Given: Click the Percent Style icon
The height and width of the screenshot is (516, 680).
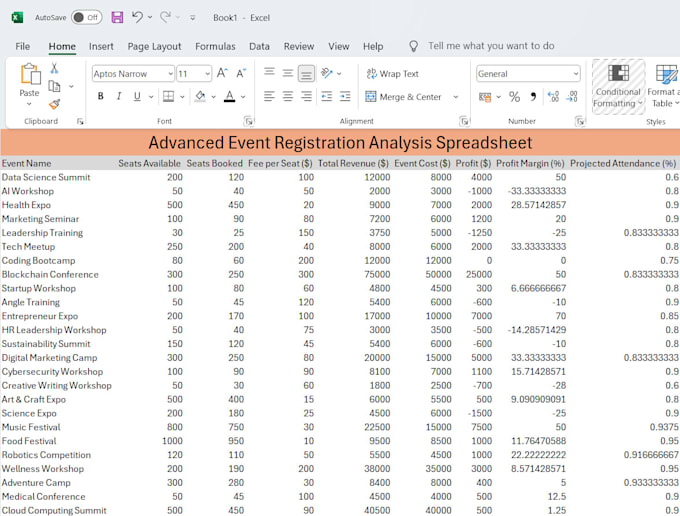Looking at the screenshot, I should tap(514, 97).
